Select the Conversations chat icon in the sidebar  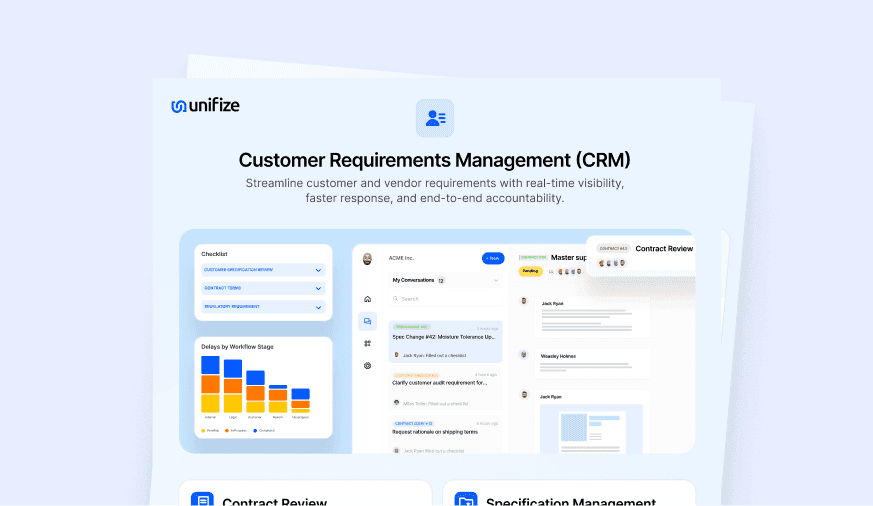[367, 321]
